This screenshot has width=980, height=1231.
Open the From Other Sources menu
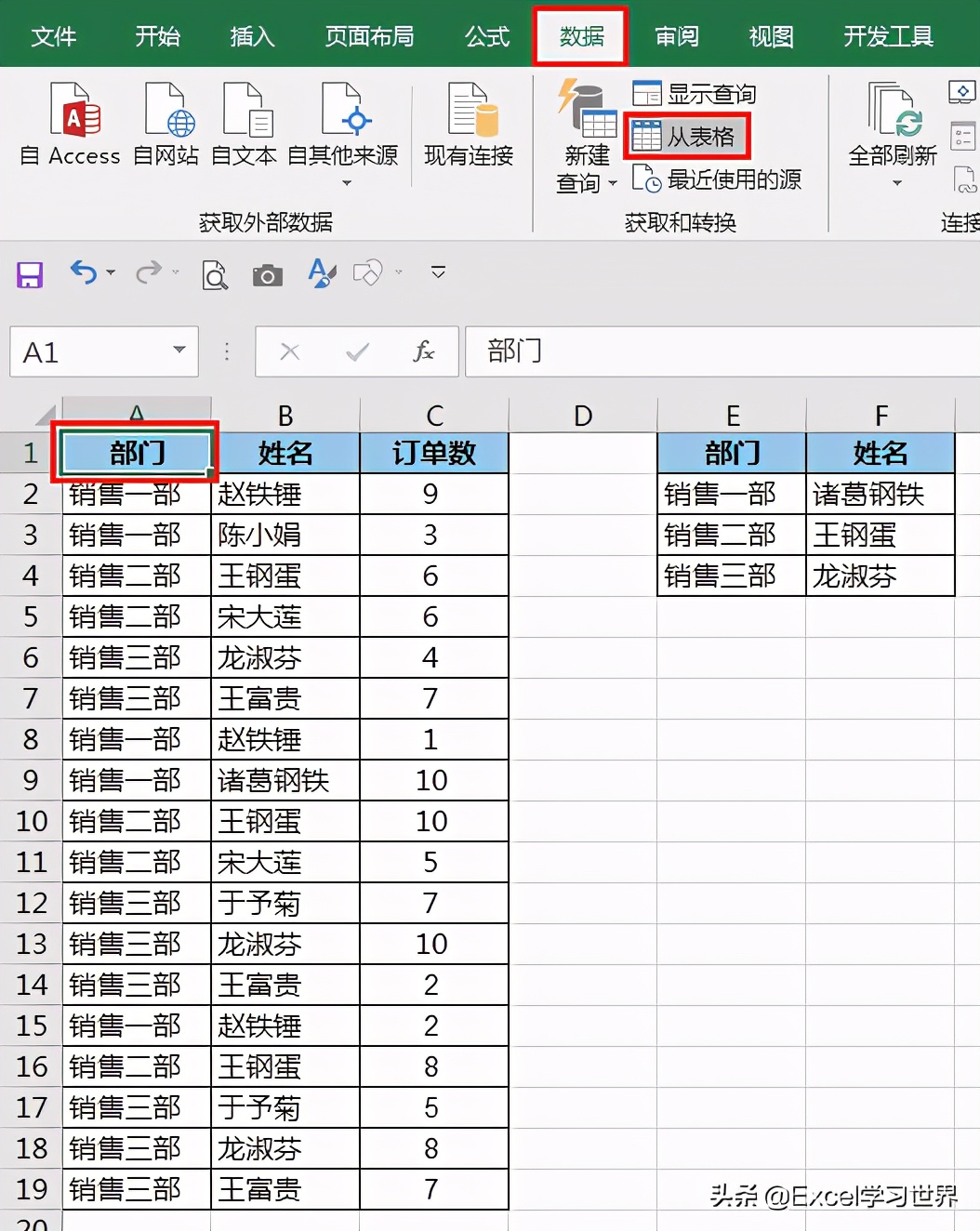tap(343, 135)
